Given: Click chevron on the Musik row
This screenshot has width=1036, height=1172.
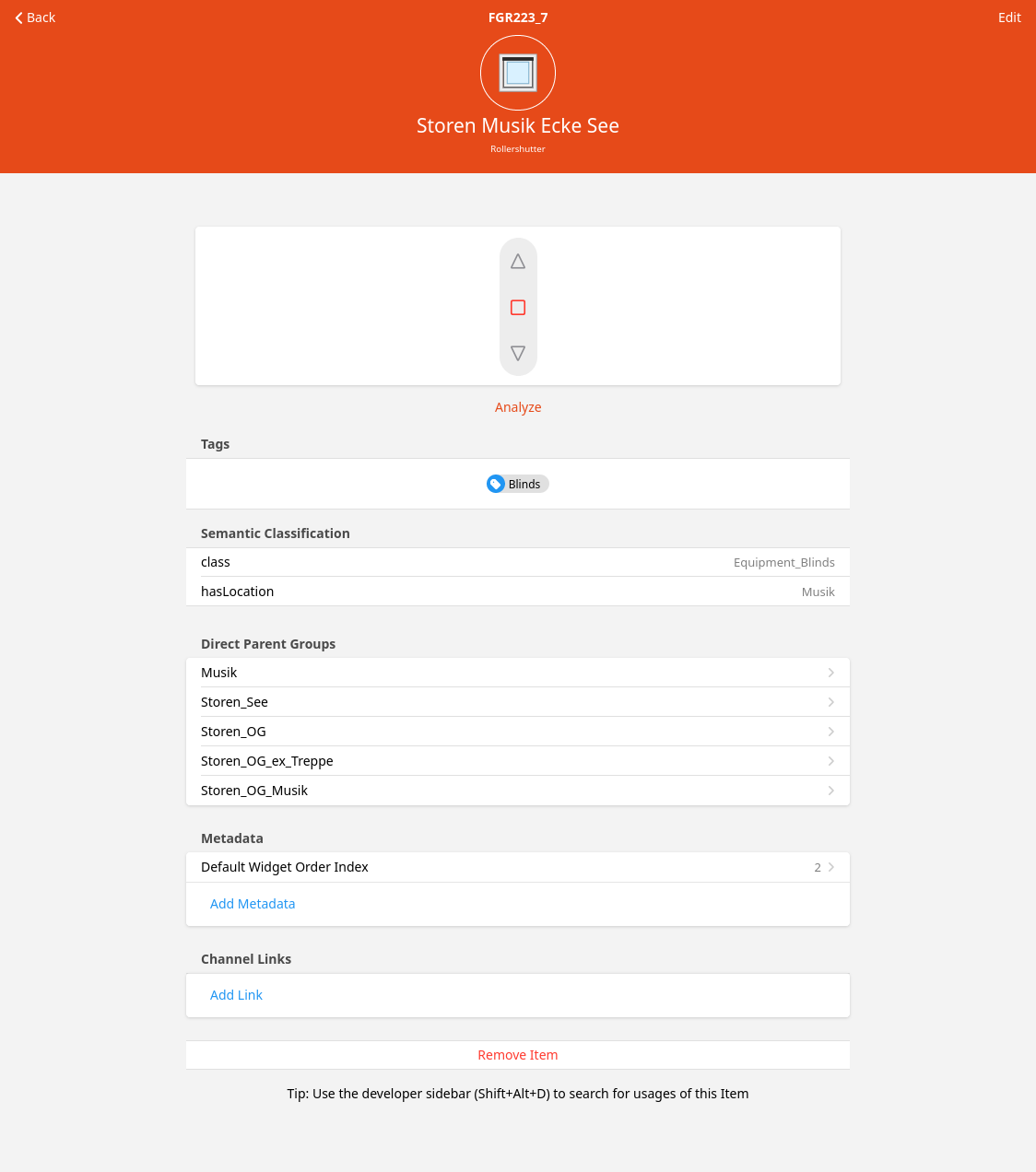Looking at the screenshot, I should pos(831,673).
